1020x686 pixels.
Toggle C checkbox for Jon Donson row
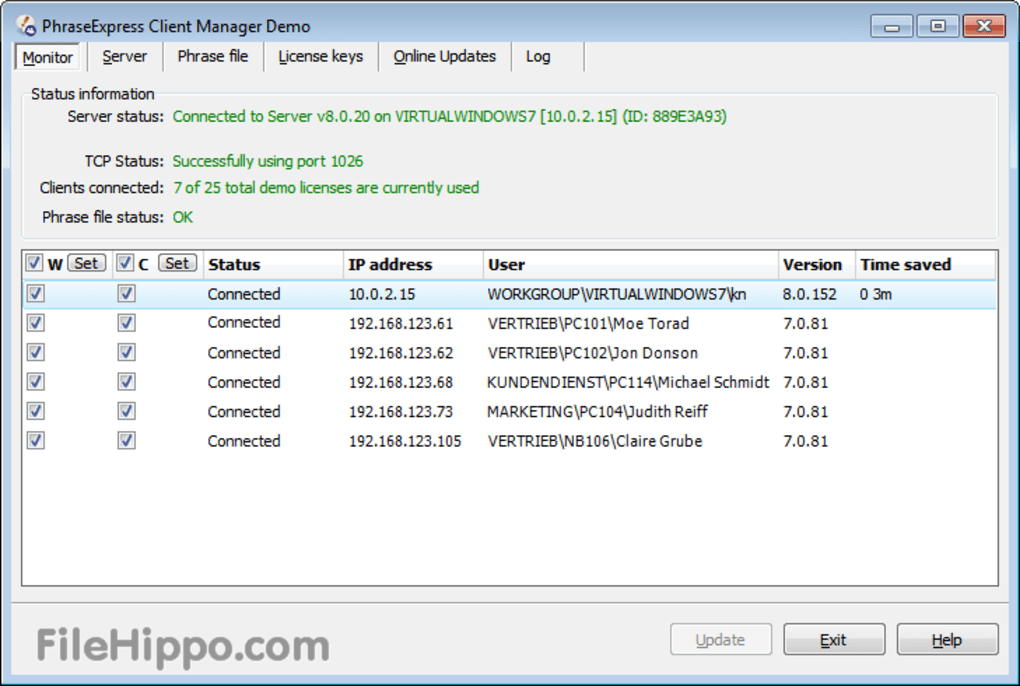126,352
